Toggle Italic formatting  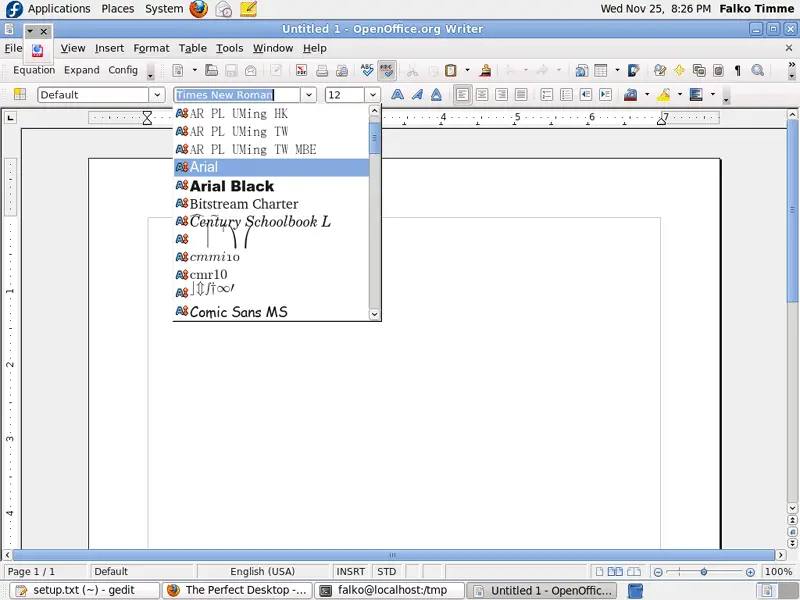[417, 94]
